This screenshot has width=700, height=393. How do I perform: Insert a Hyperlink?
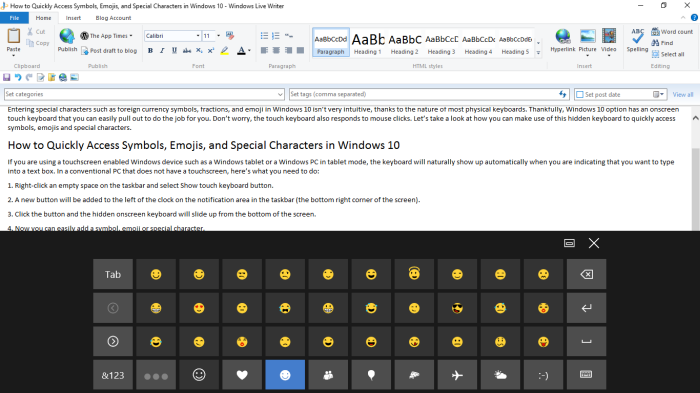[x=563, y=41]
